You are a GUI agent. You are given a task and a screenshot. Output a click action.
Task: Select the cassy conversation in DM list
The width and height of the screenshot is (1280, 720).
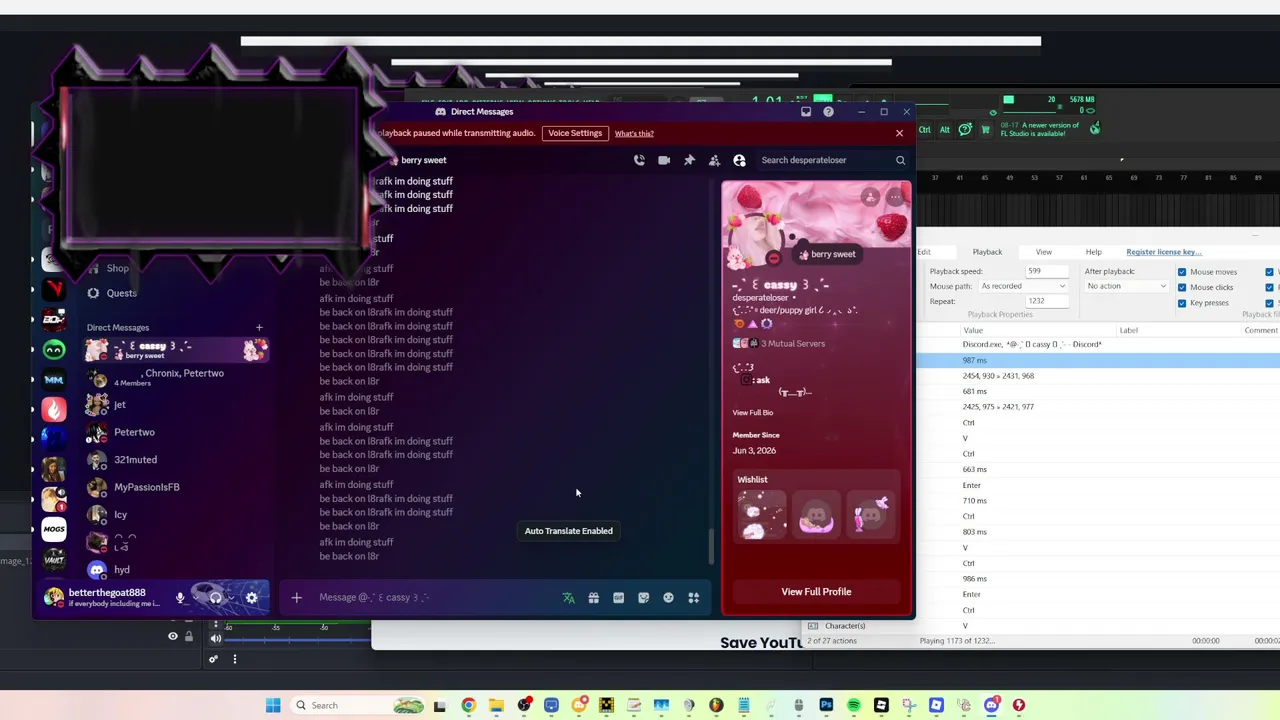pyautogui.click(x=176, y=350)
